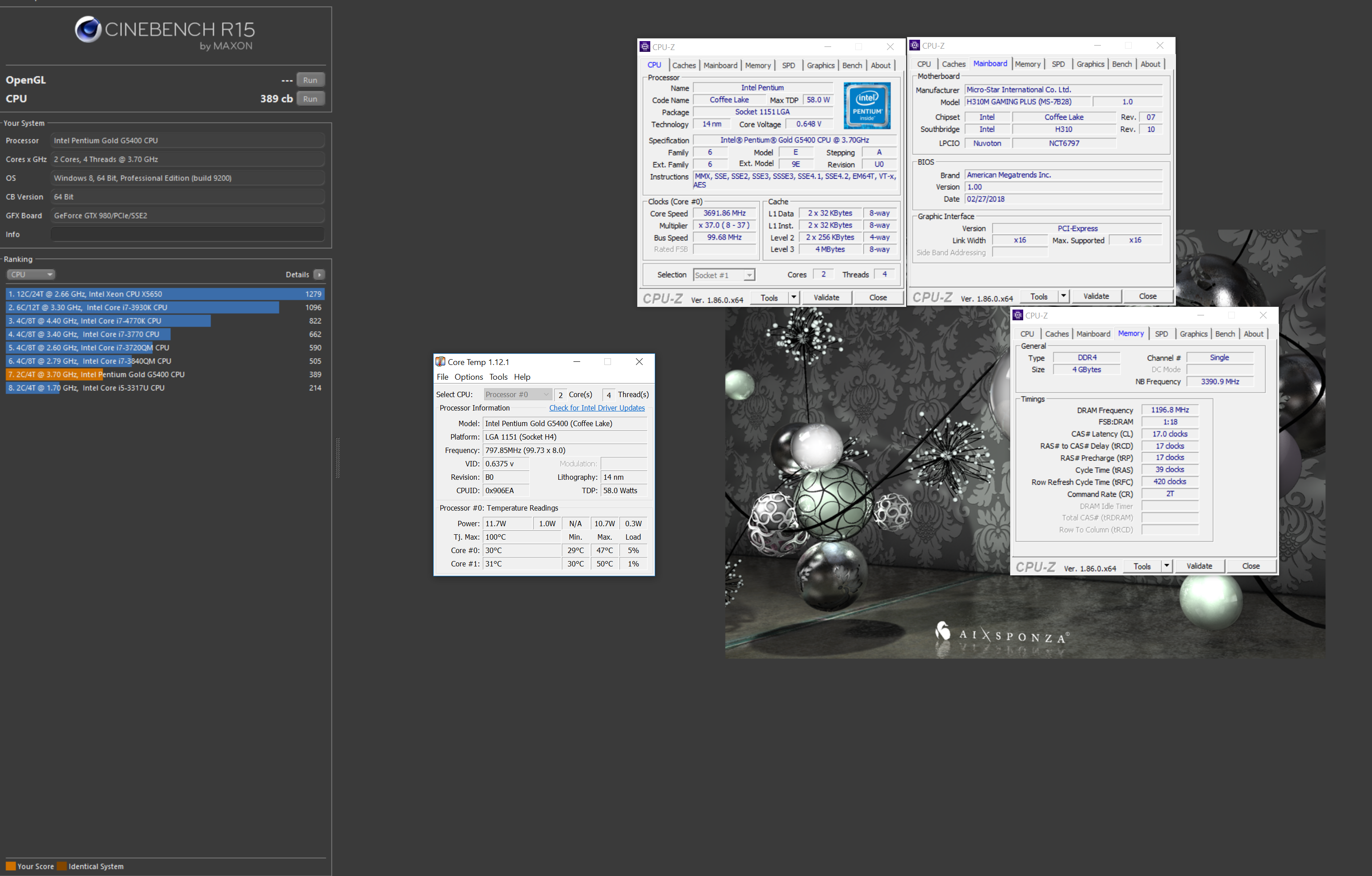Click title icon of CPU-Z Mainboard window
Viewport: 1372px width, 876px height.
[915, 46]
